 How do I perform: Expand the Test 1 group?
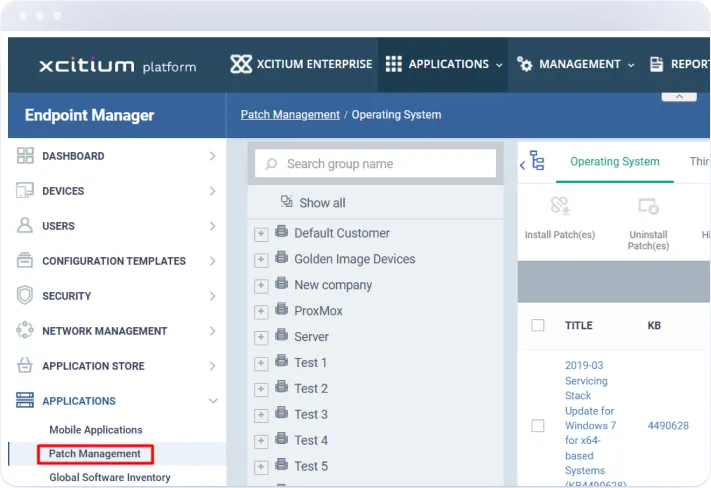click(x=261, y=363)
